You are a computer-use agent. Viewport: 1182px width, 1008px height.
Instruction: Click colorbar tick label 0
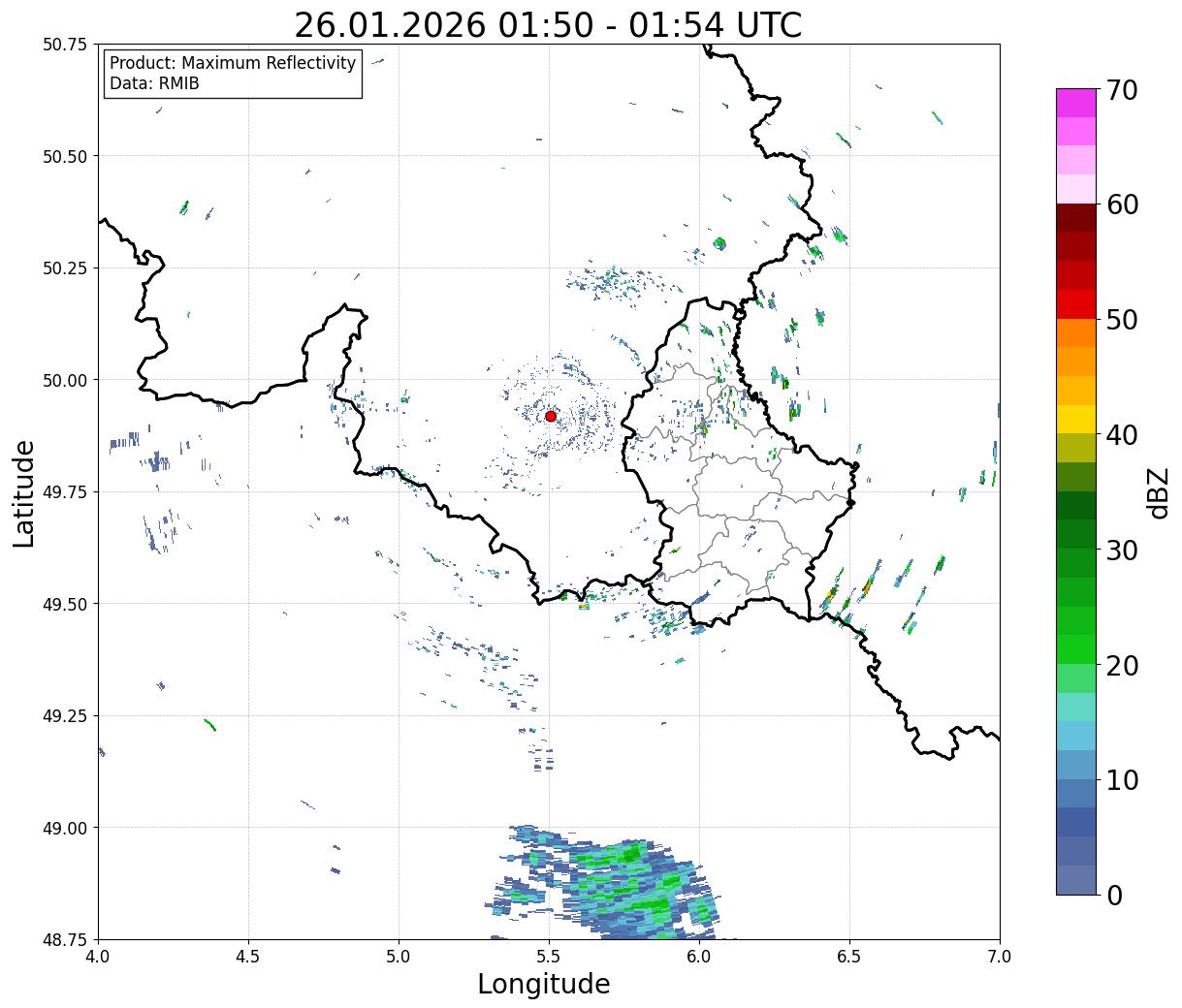tap(1114, 895)
